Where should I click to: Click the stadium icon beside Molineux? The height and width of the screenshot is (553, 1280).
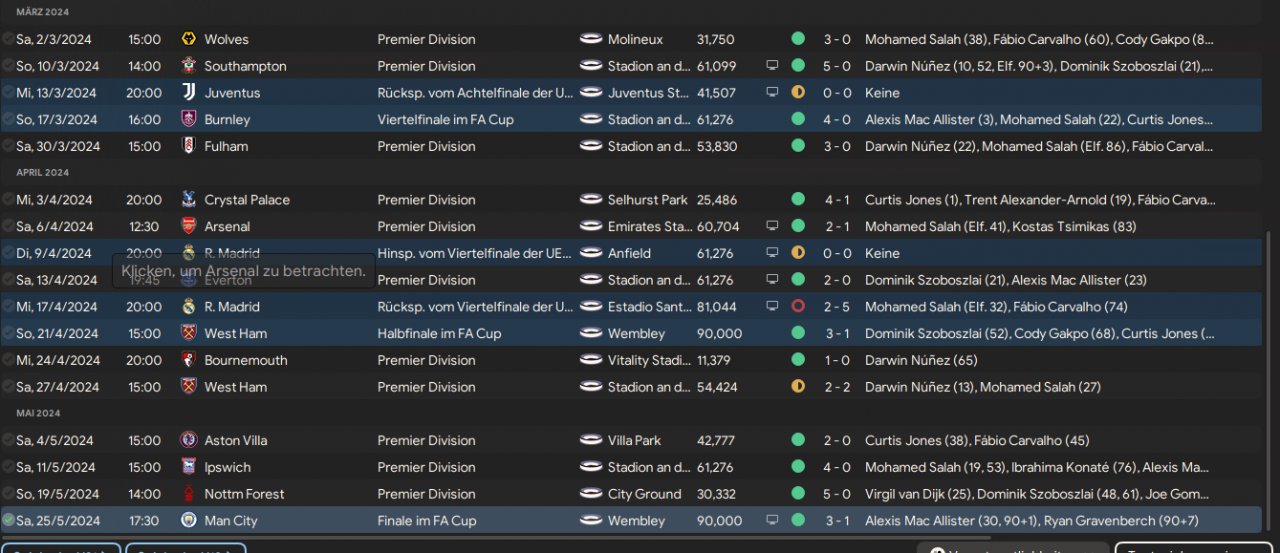pos(591,40)
